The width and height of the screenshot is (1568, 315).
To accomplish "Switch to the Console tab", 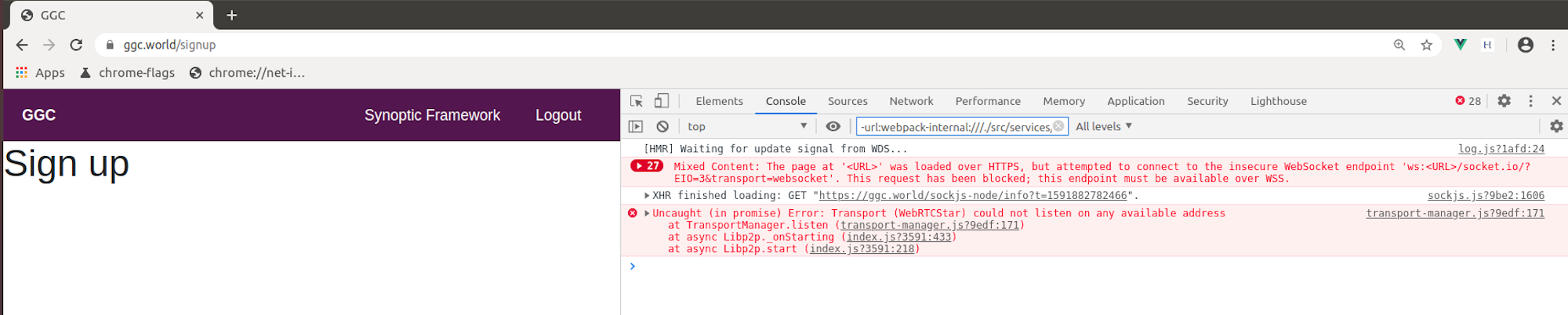I will click(786, 101).
